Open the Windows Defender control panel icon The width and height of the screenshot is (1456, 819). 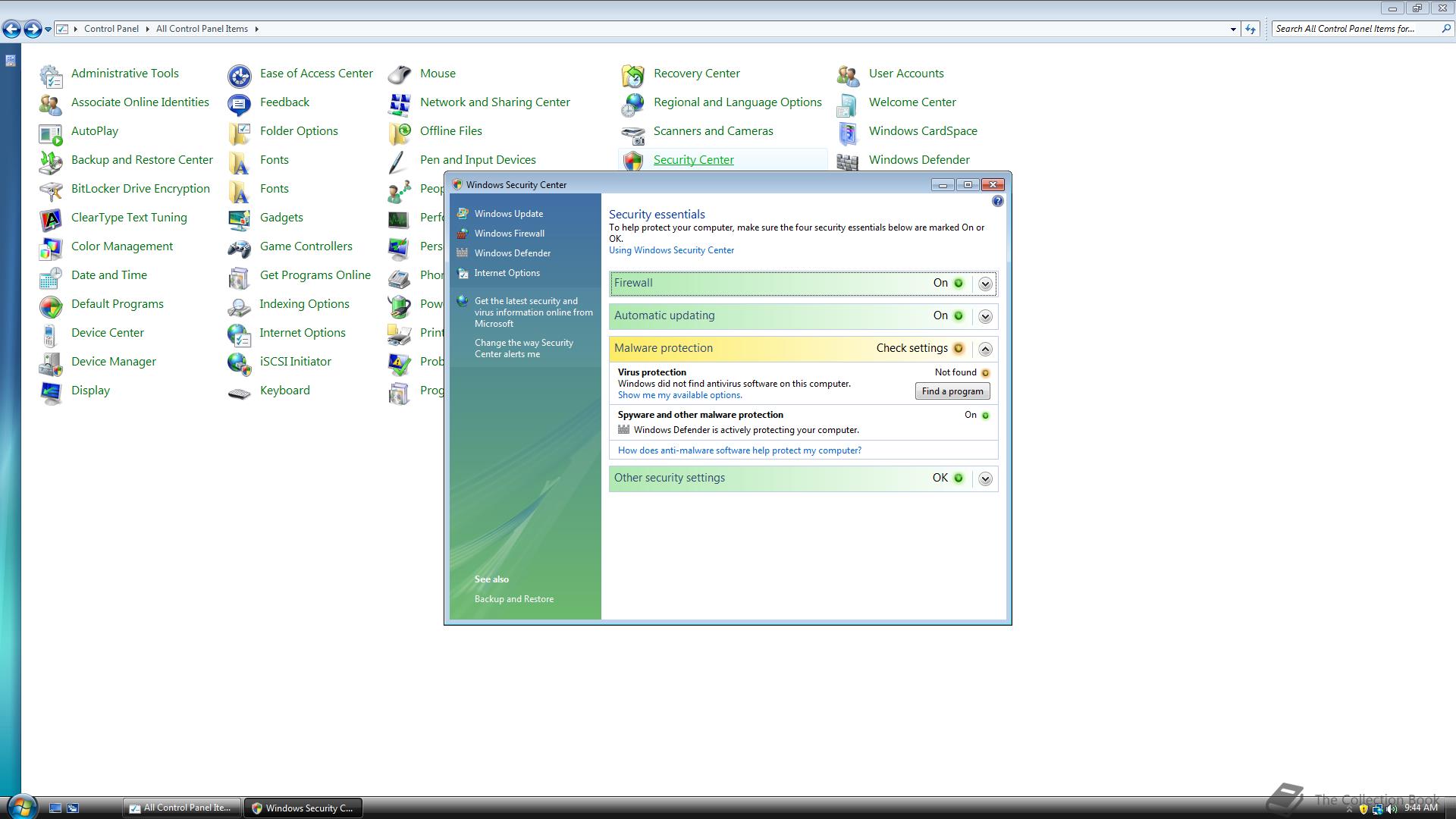(x=848, y=161)
